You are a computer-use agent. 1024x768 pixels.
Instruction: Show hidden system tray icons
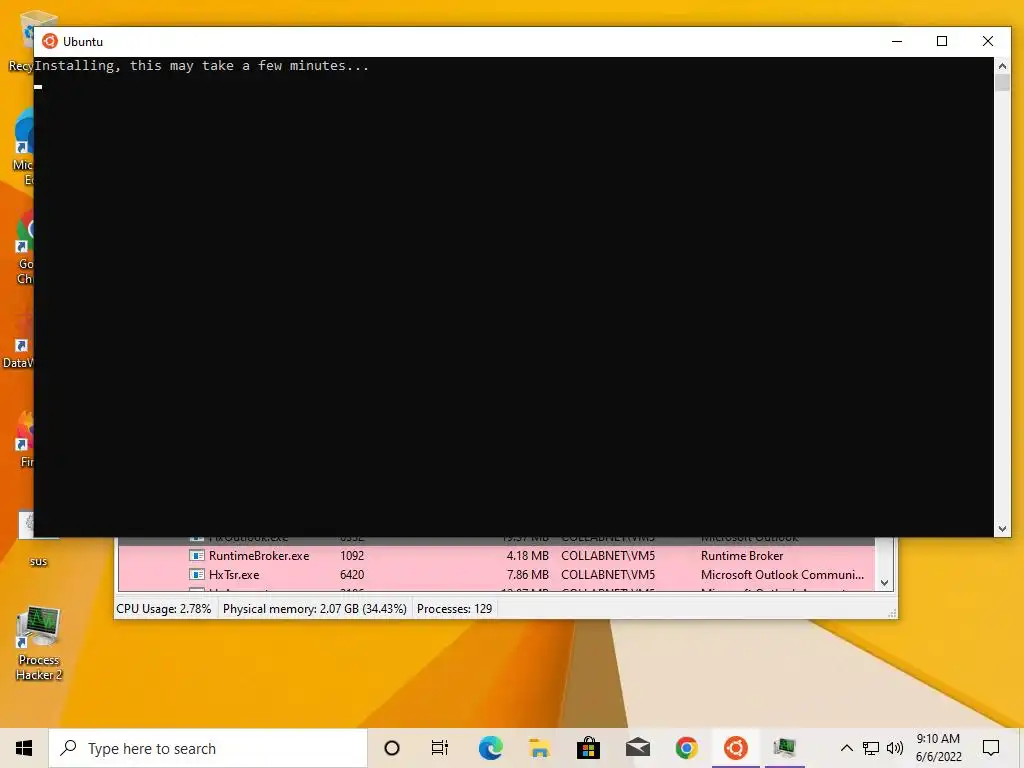[846, 748]
